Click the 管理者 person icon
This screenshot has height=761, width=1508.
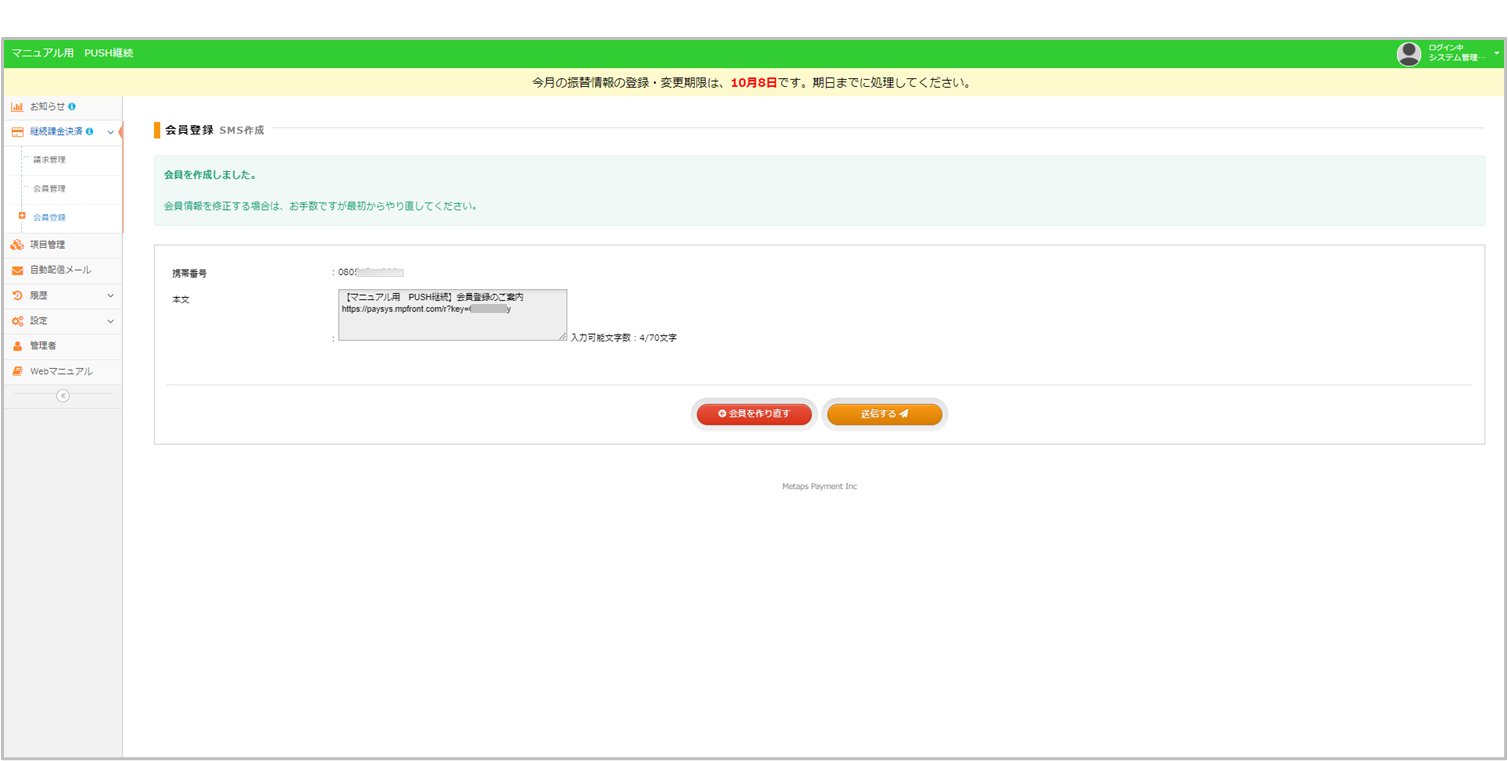(17, 346)
